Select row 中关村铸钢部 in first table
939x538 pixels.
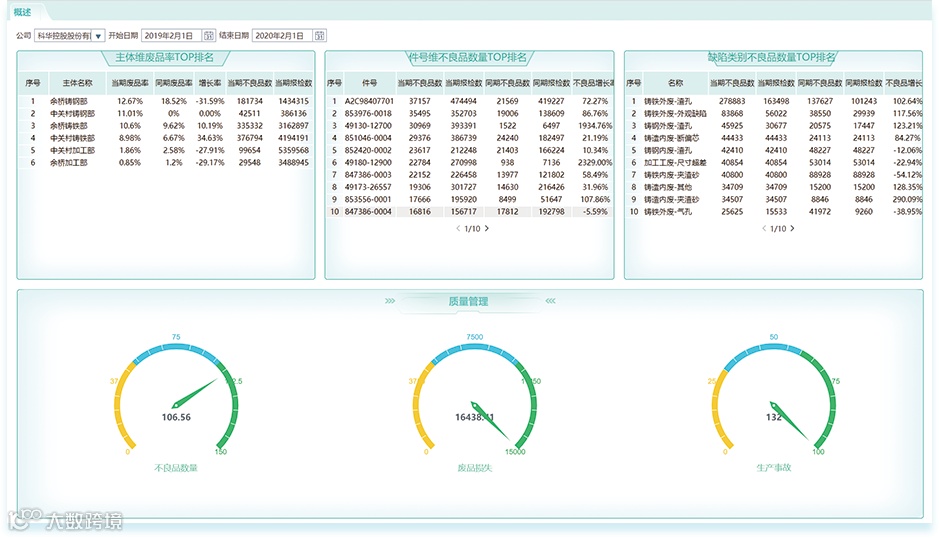[166, 113]
